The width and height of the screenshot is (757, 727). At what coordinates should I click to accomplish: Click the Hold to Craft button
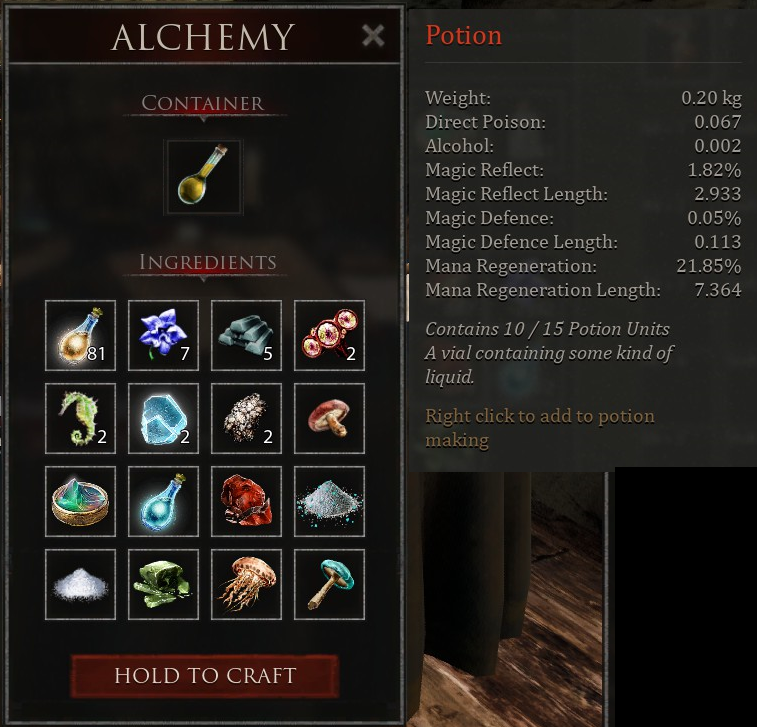click(205, 676)
